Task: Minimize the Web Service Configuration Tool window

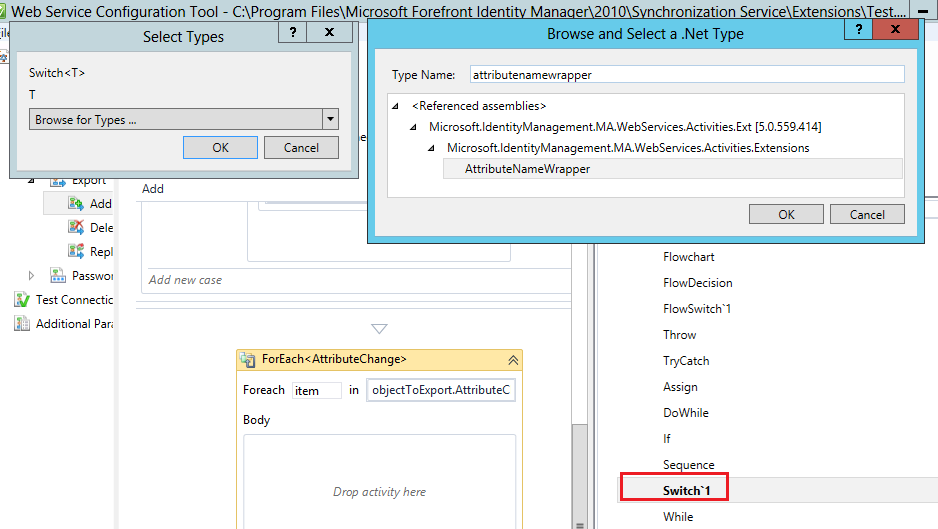Action: point(923,11)
